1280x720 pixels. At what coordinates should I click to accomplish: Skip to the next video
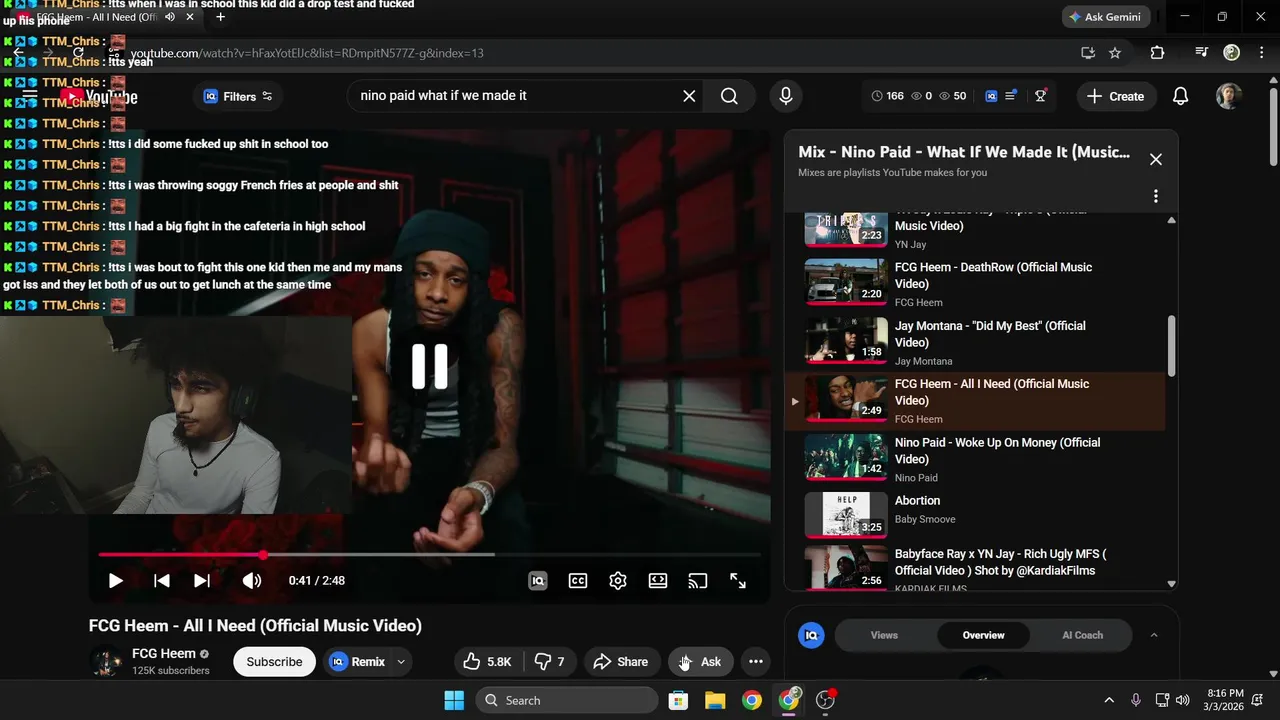pyautogui.click(x=201, y=581)
